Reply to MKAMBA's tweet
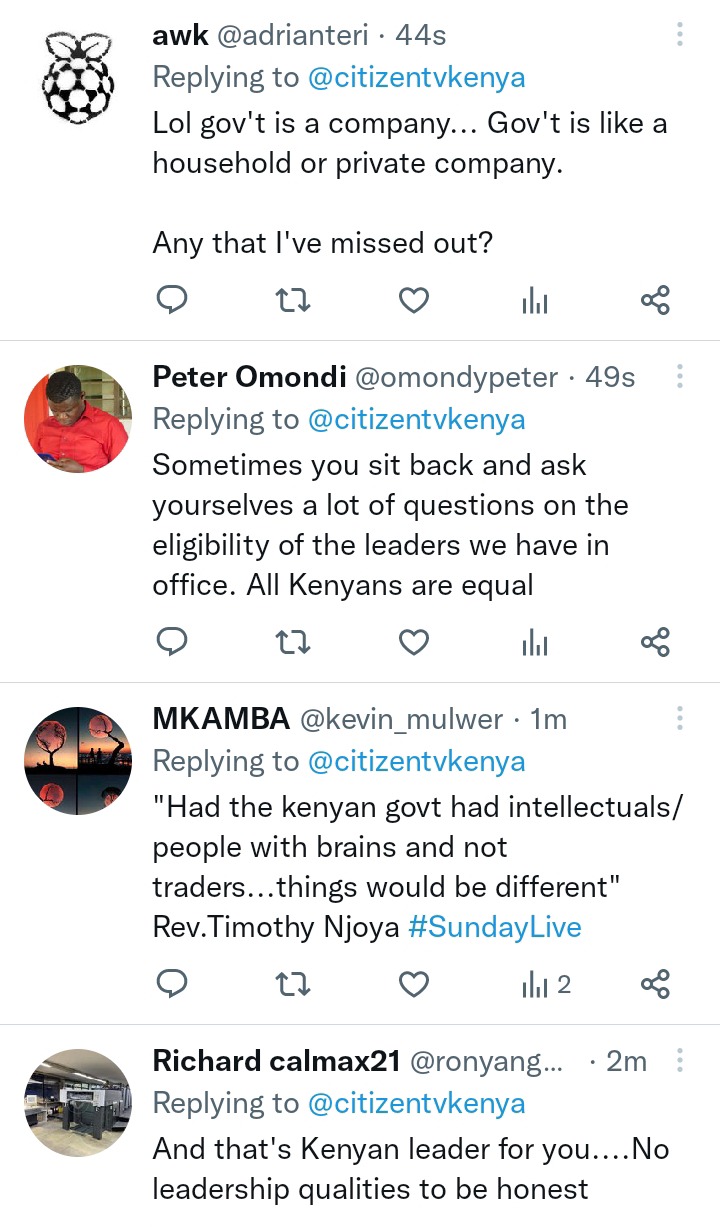Viewport: 720px width, 1227px height. [172, 985]
